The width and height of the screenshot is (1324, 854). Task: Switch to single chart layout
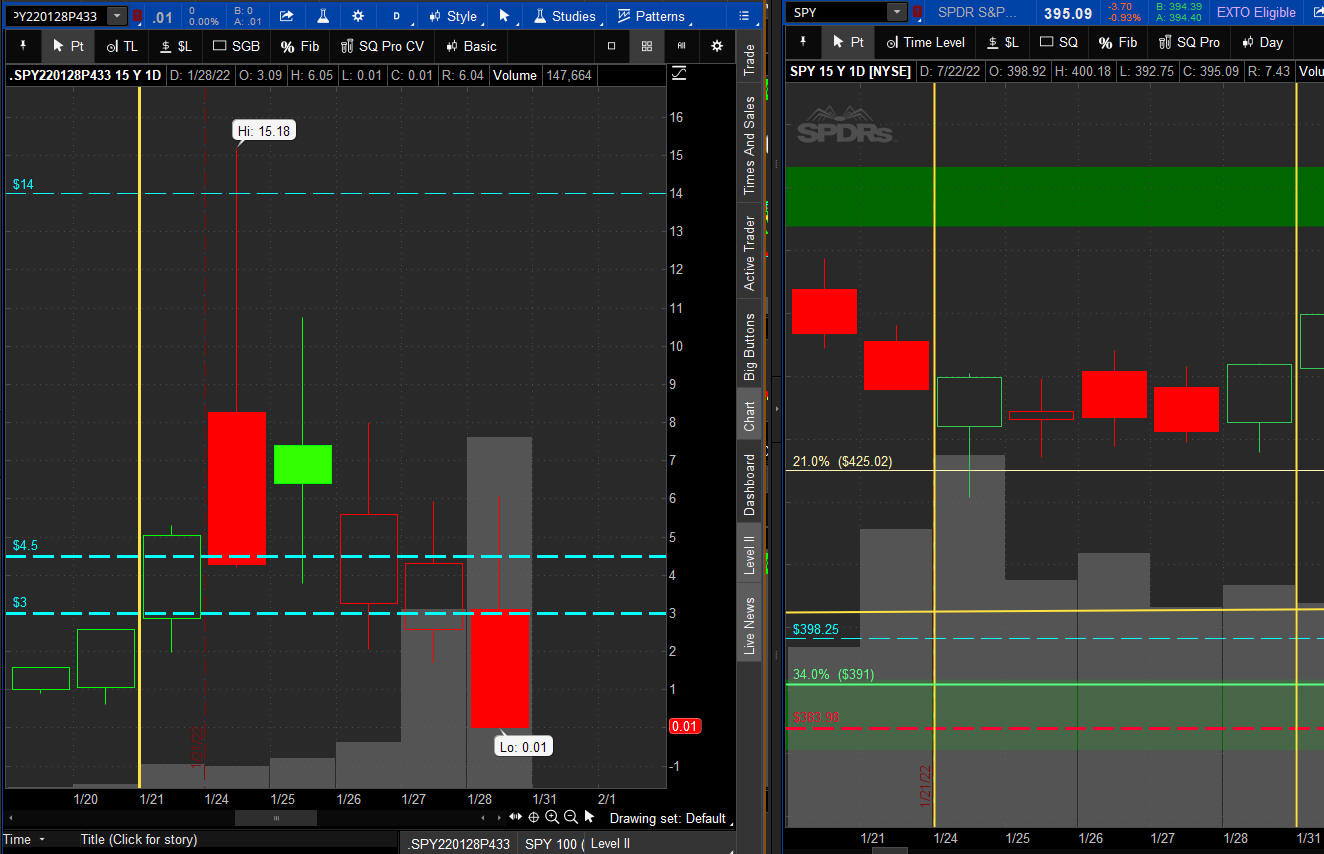[x=612, y=46]
